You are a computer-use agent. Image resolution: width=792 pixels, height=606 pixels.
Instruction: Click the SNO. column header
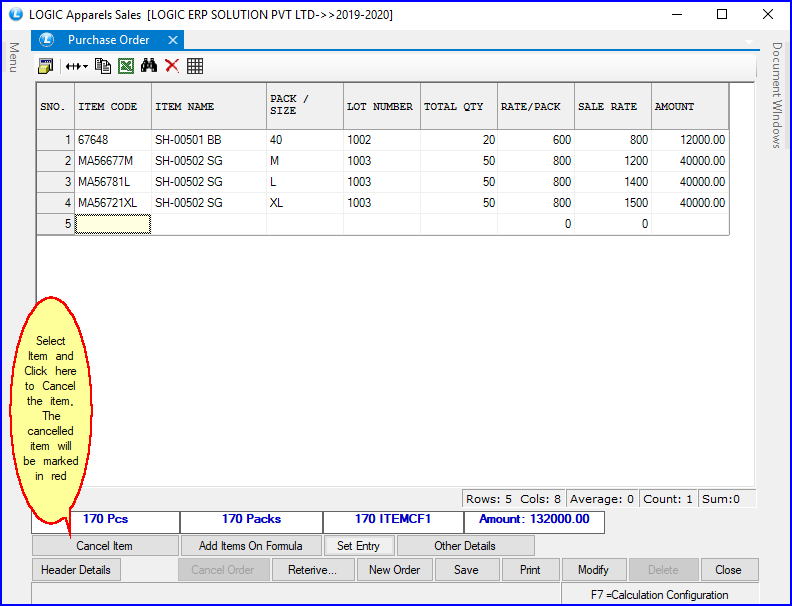(56, 107)
